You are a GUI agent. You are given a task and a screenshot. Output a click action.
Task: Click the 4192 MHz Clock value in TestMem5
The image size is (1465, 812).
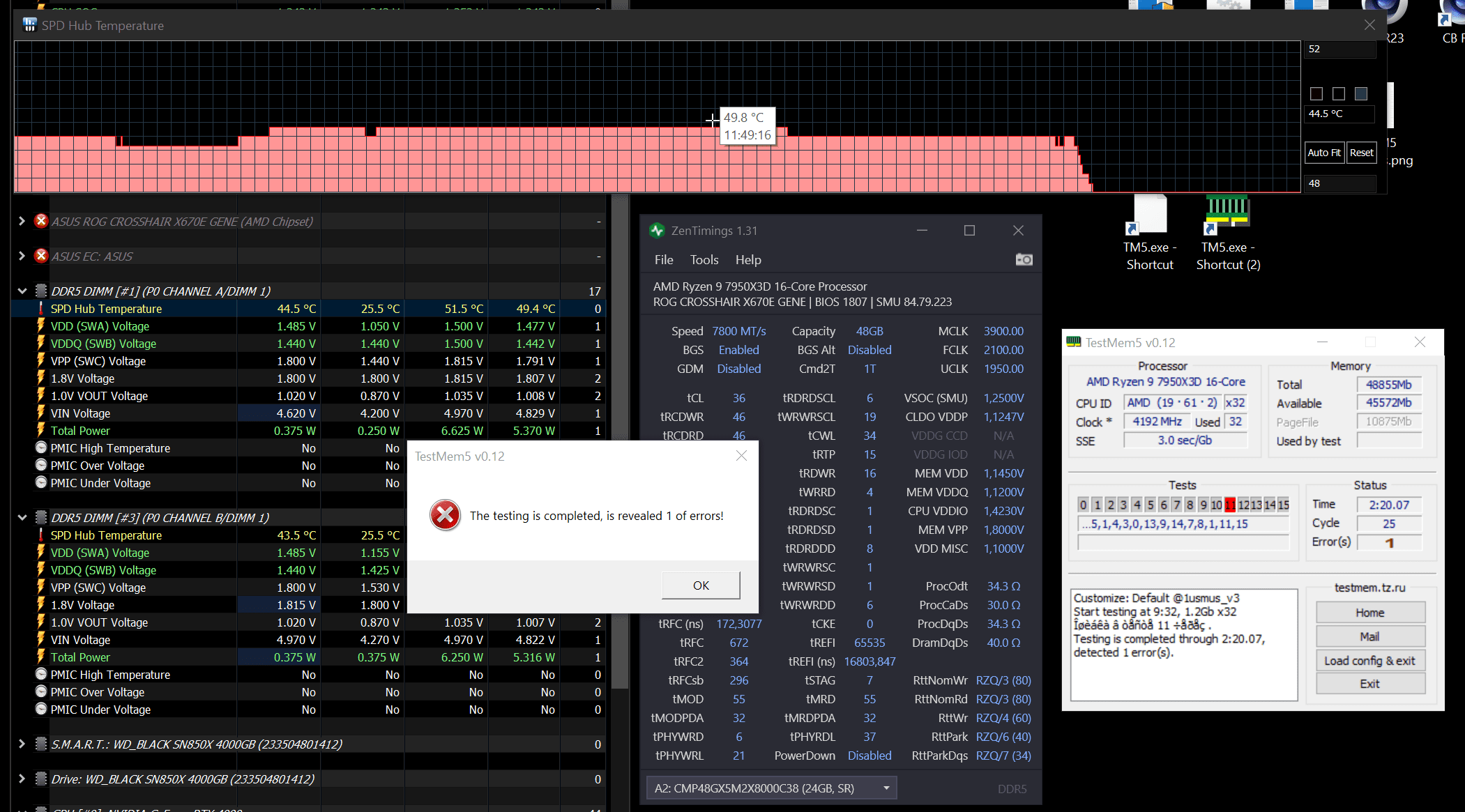tap(1157, 421)
